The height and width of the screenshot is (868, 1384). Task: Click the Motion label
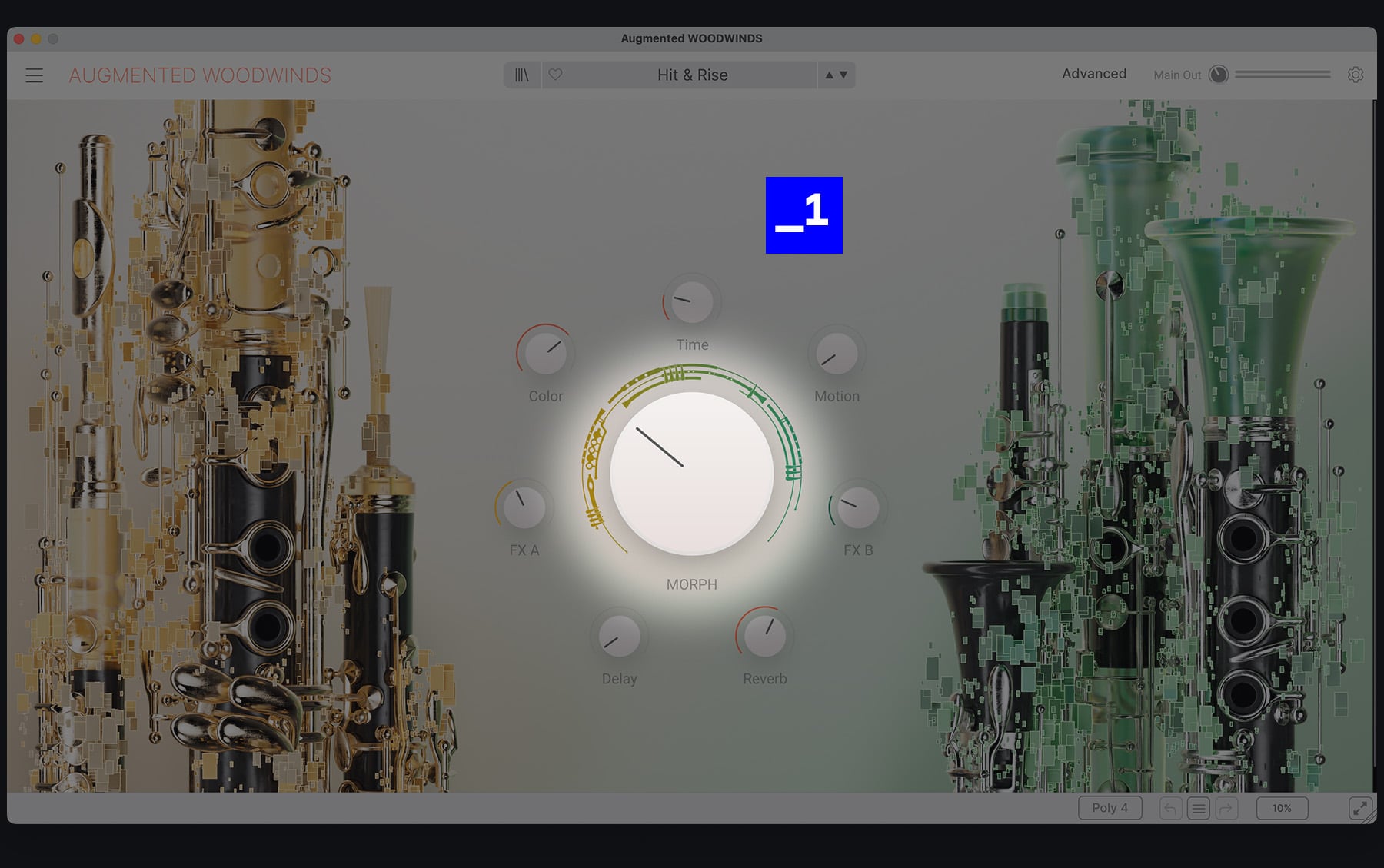(x=837, y=396)
